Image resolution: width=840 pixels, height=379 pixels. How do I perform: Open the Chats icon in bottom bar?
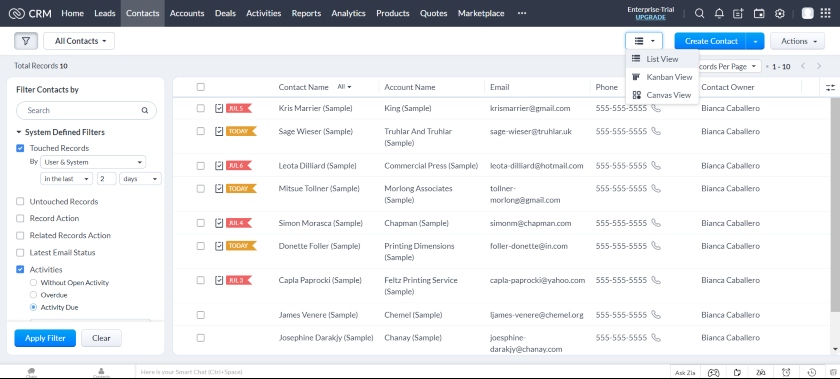pyautogui.click(x=31, y=373)
